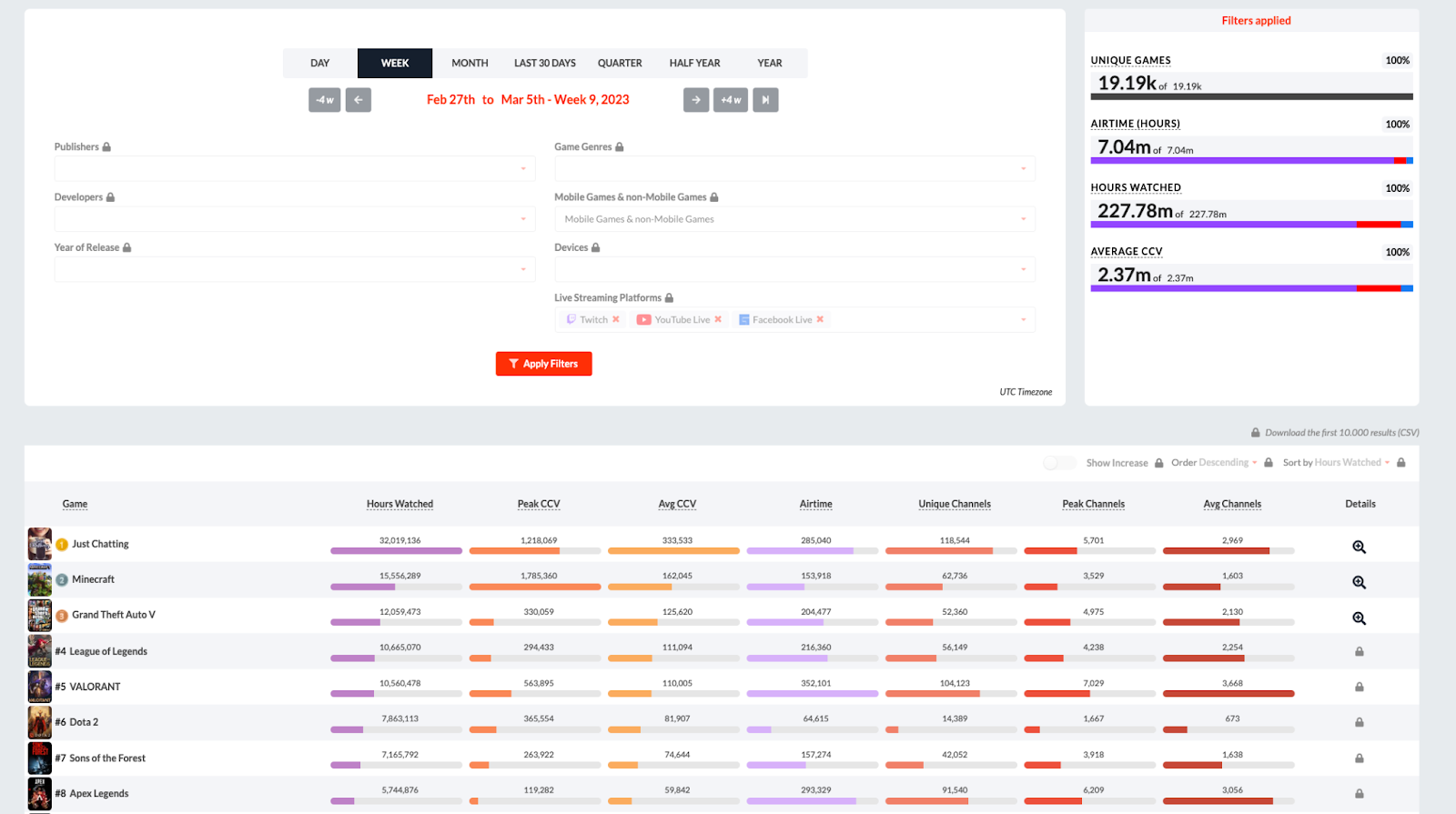The width and height of the screenshot is (1456, 814).
Task: Skip to latest week button
Action: tap(765, 100)
